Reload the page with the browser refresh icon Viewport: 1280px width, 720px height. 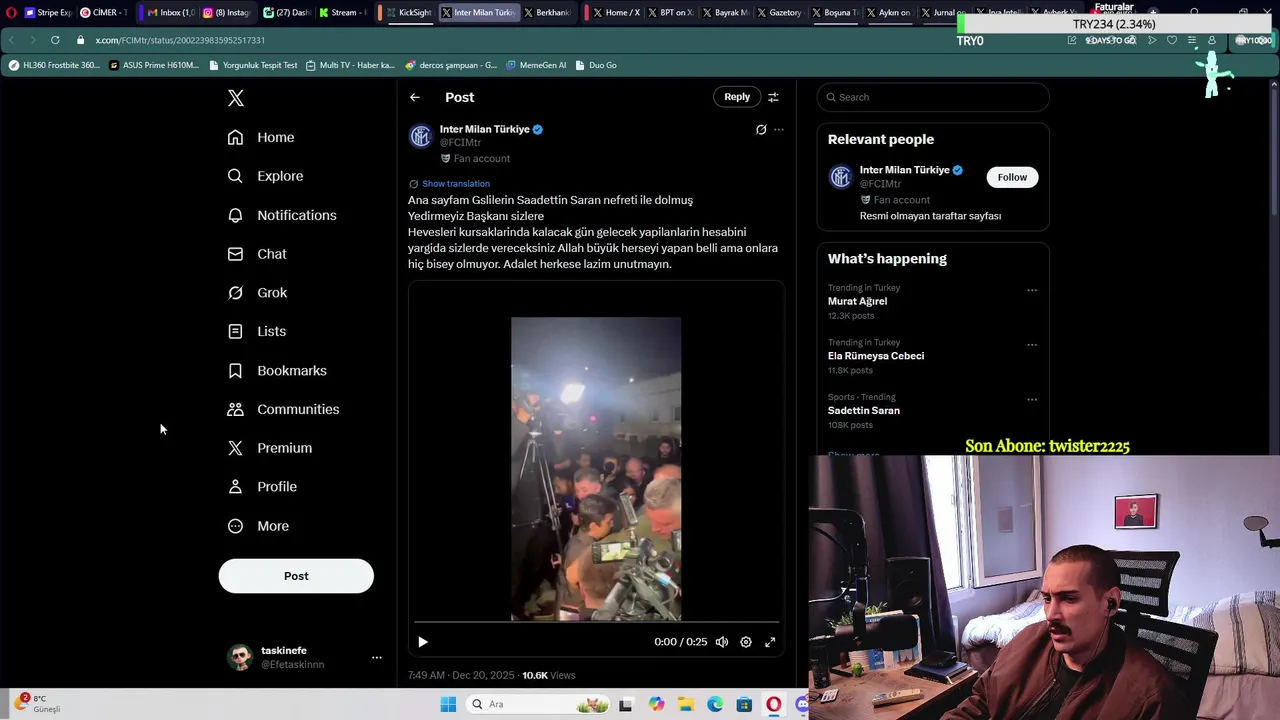(54, 40)
